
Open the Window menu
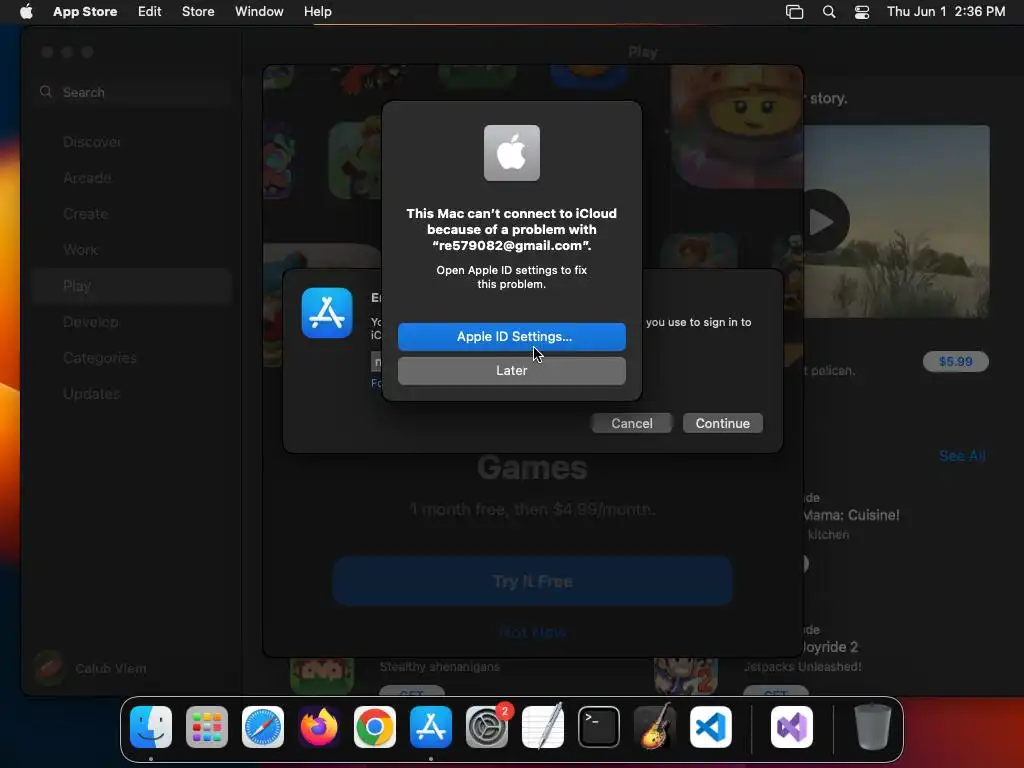pos(259,11)
